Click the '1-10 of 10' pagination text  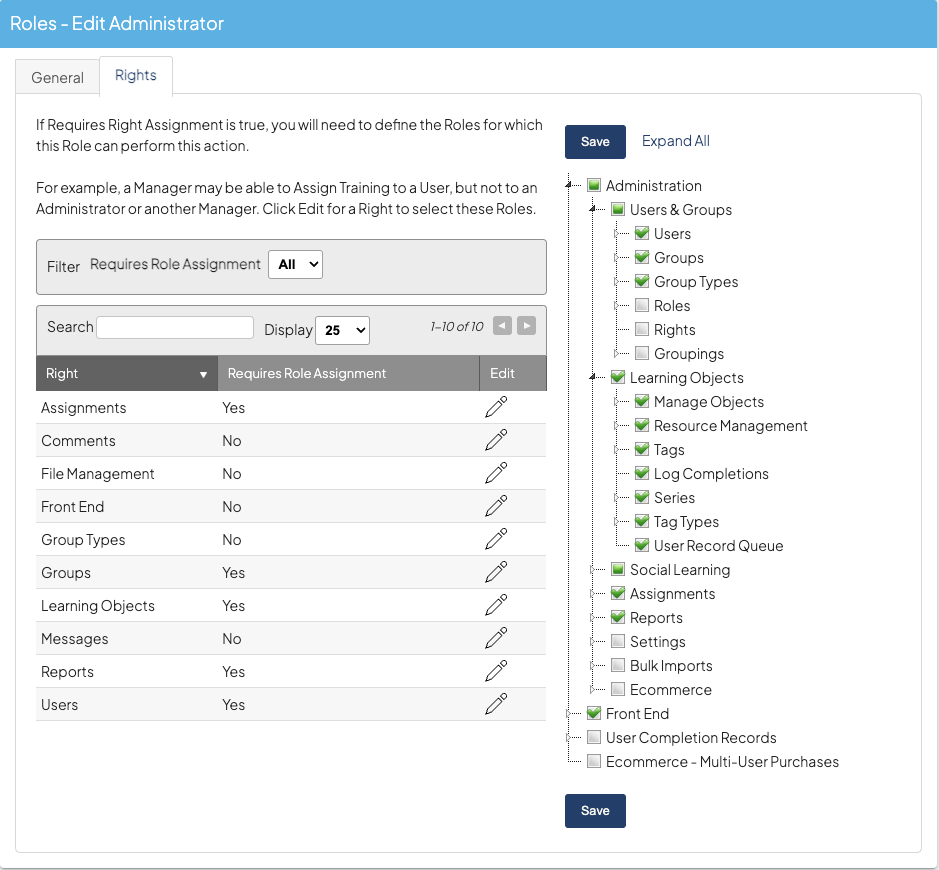[456, 326]
